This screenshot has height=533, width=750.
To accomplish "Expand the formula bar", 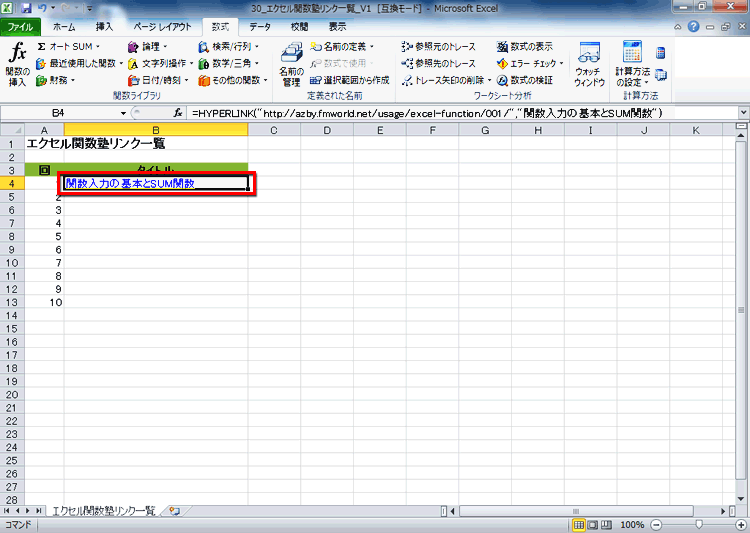I will 743,113.
